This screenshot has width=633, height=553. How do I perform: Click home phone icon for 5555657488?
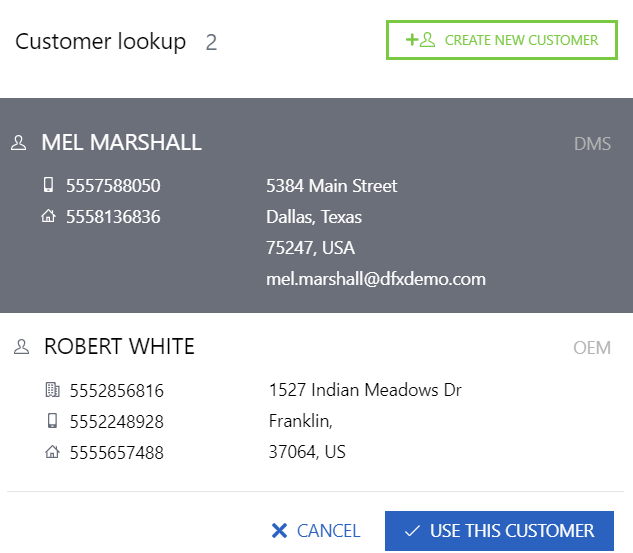[x=52, y=452]
